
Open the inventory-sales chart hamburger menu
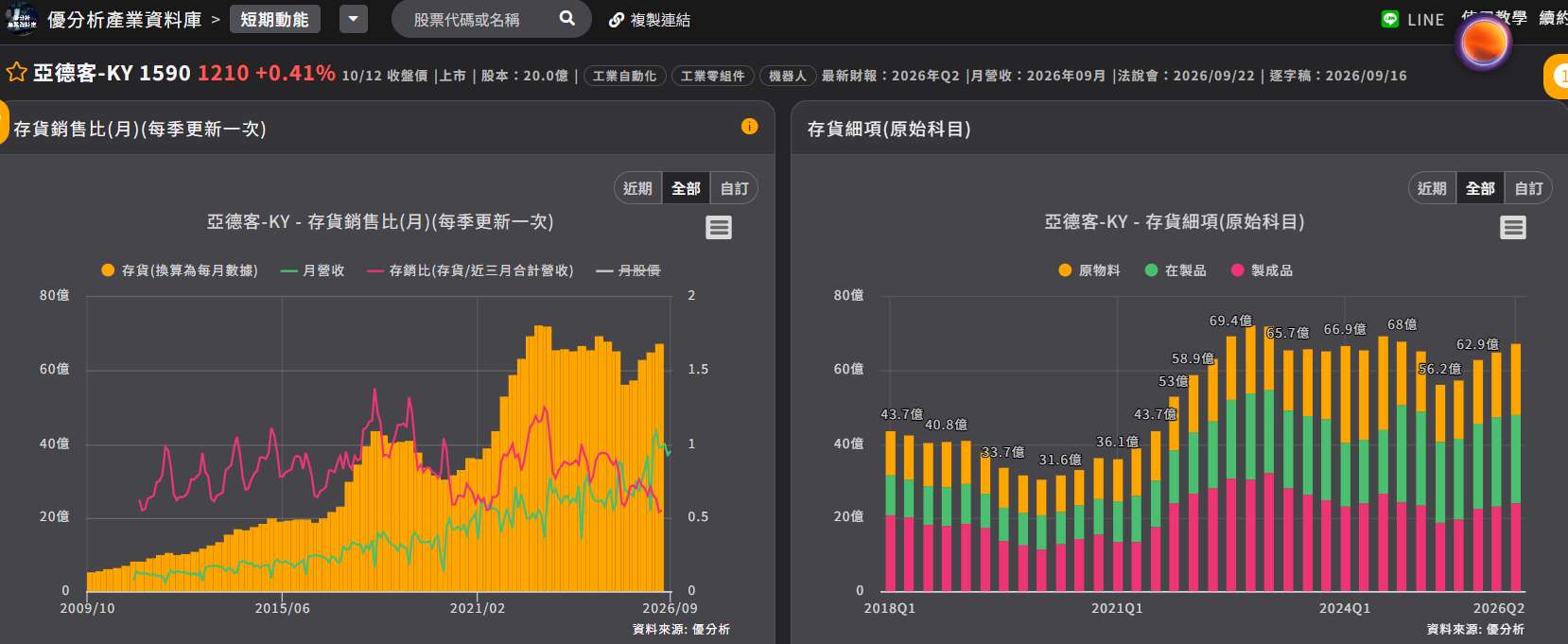click(719, 227)
